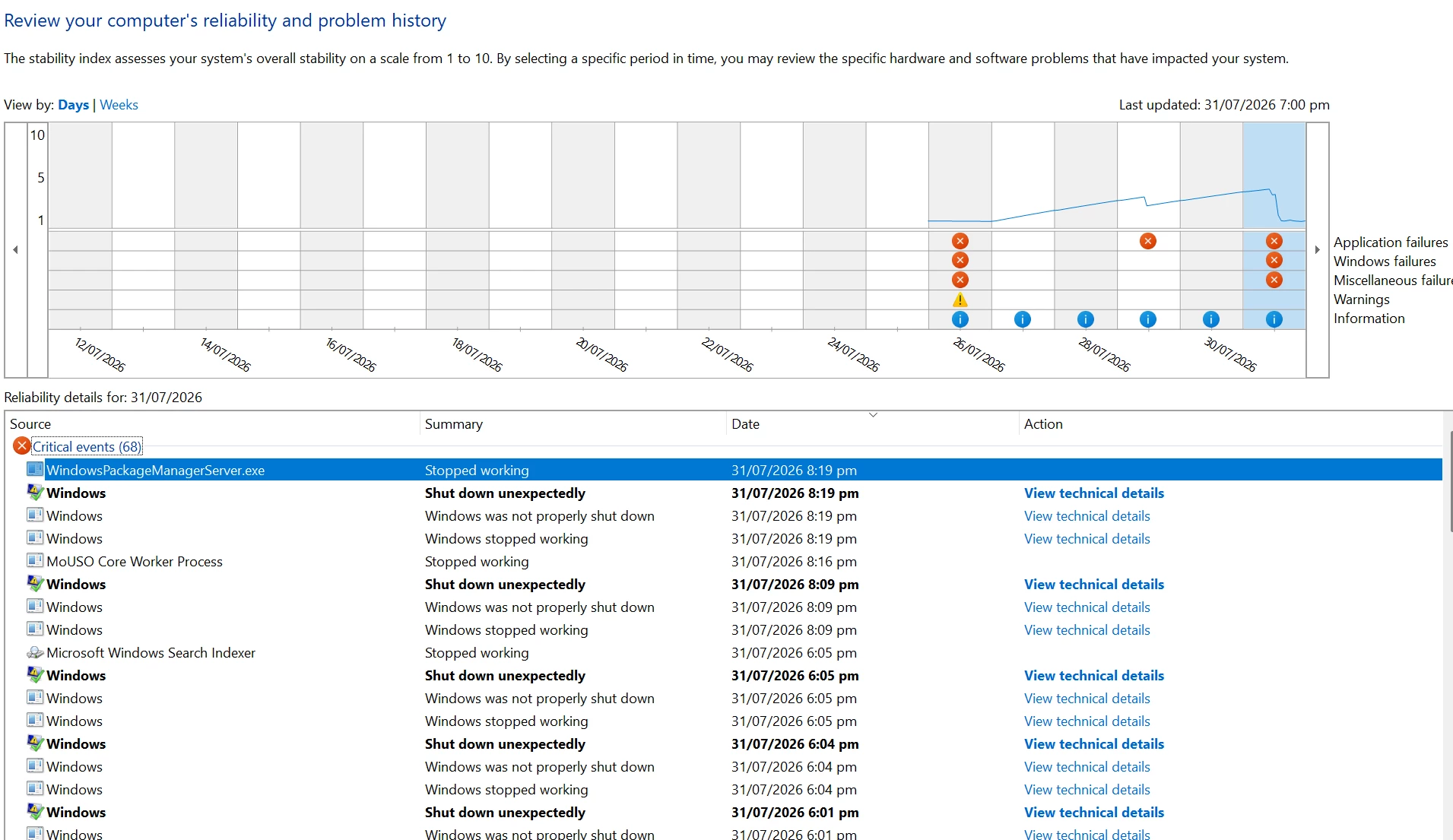Viewport: 1453px width, 840px height.
Task: View technical details for 8:19 pm Windows stopped working
Action: coord(1087,538)
